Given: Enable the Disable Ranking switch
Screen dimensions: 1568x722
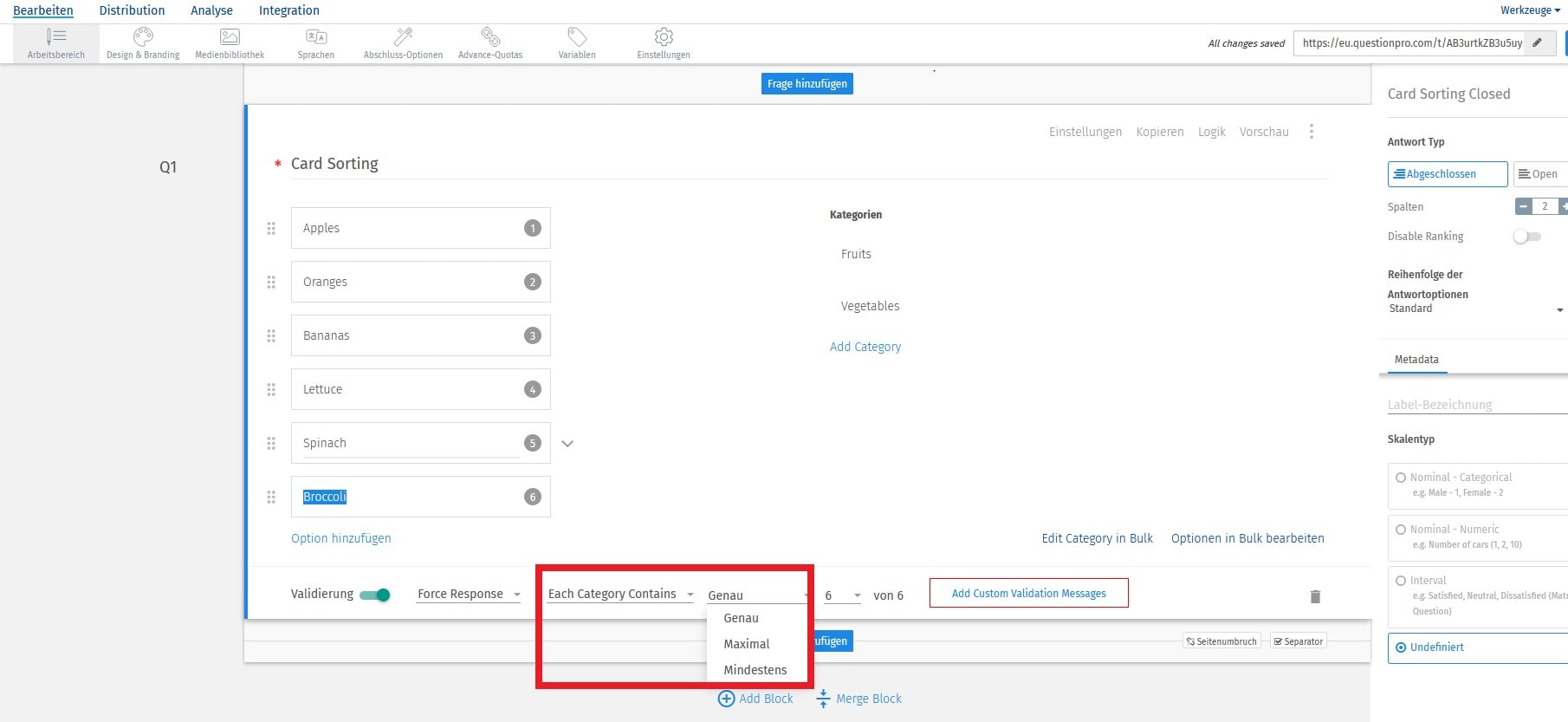Looking at the screenshot, I should [x=1526, y=237].
